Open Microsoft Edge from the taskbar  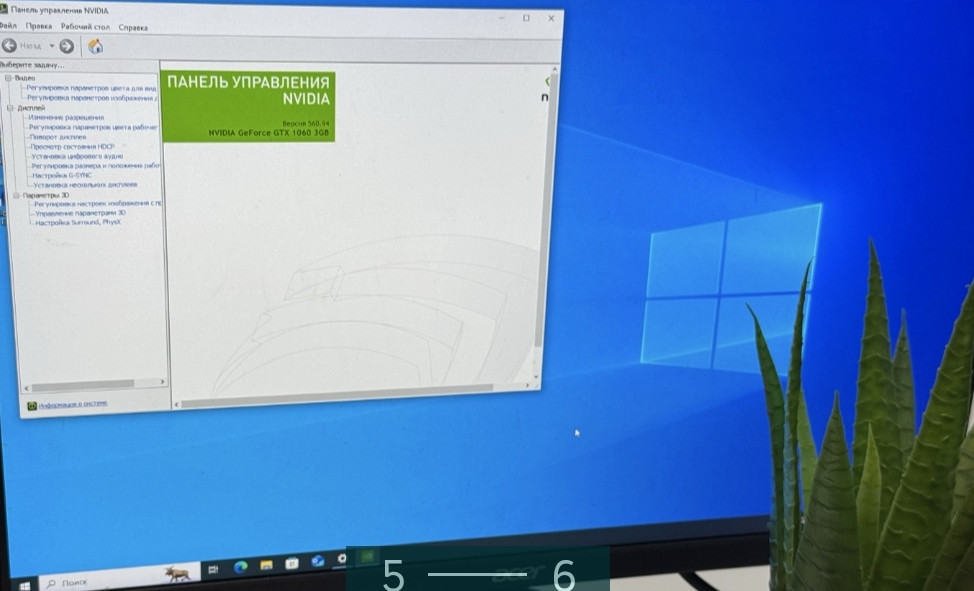pos(241,567)
